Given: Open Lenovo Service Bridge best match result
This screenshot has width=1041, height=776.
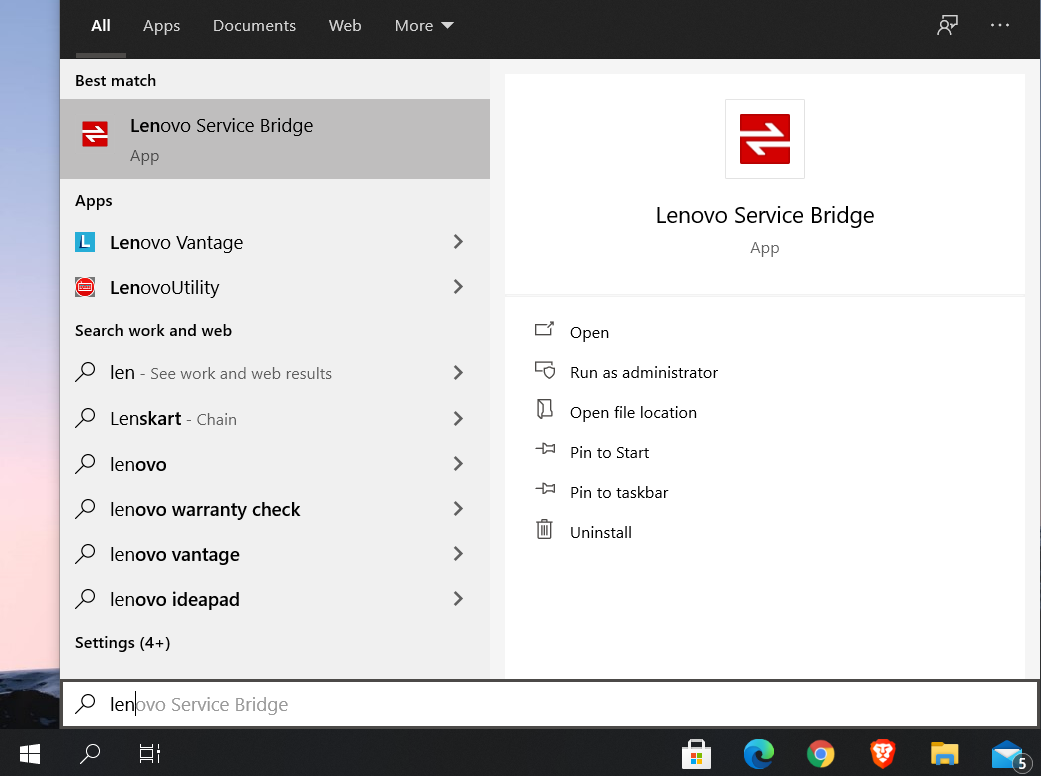Looking at the screenshot, I should pyautogui.click(x=275, y=139).
